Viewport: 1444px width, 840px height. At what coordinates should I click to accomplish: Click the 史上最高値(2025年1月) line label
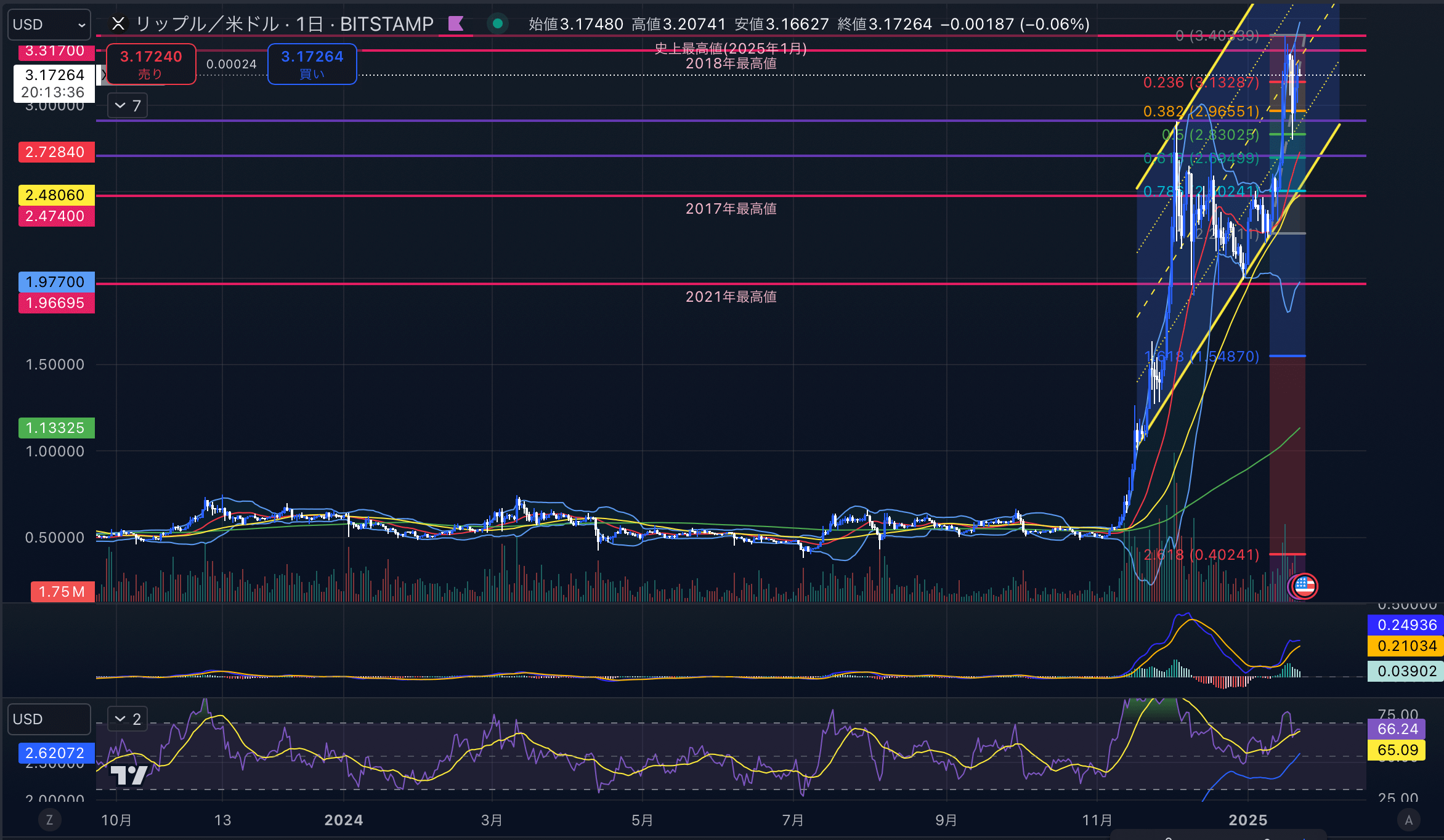click(731, 49)
